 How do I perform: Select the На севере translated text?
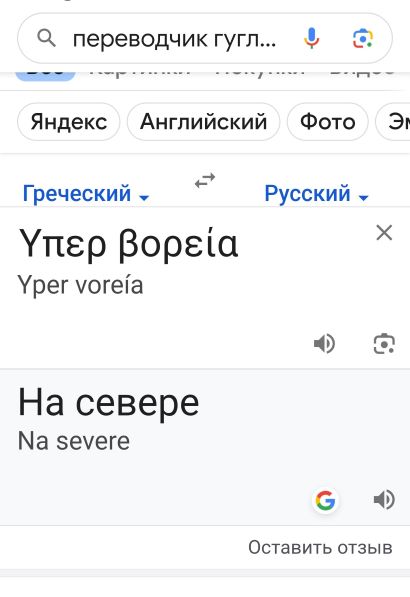(x=108, y=402)
